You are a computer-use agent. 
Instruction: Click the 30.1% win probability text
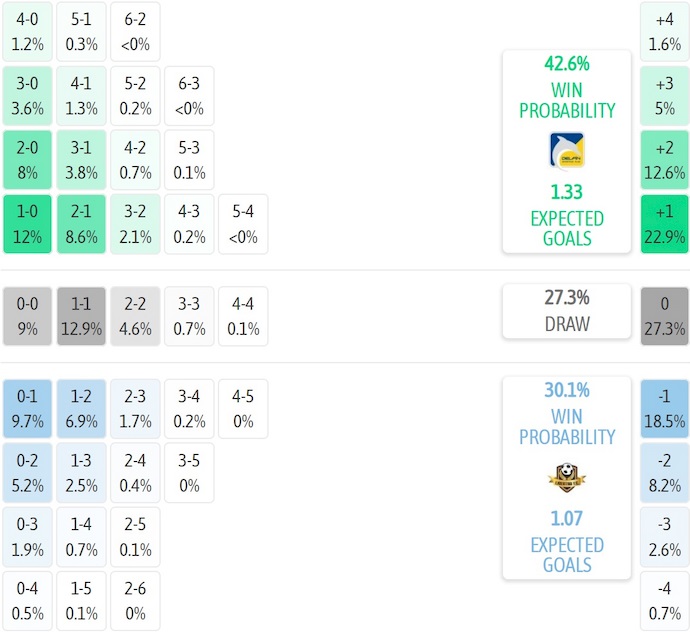pos(566,391)
